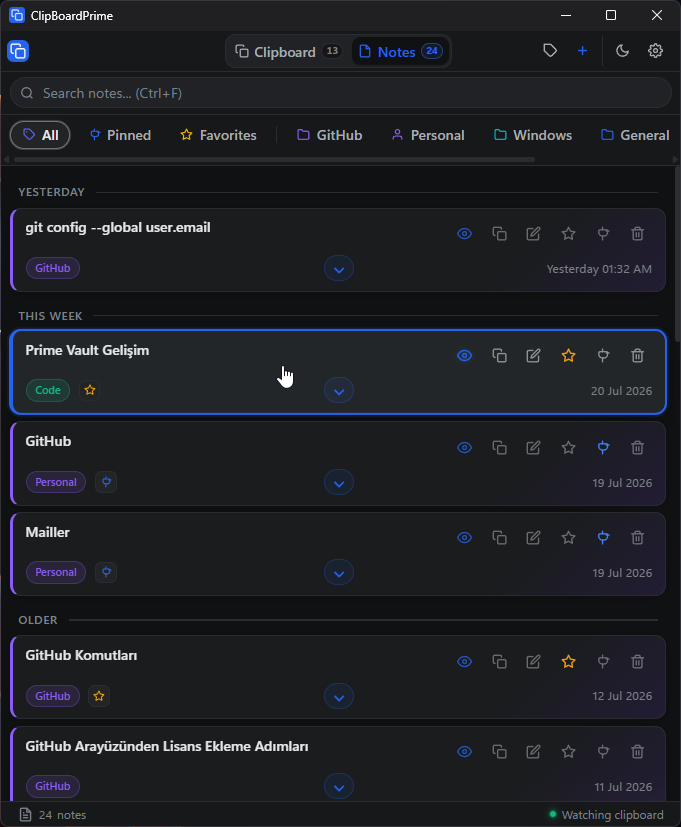Copy the Mailler note

click(x=500, y=537)
